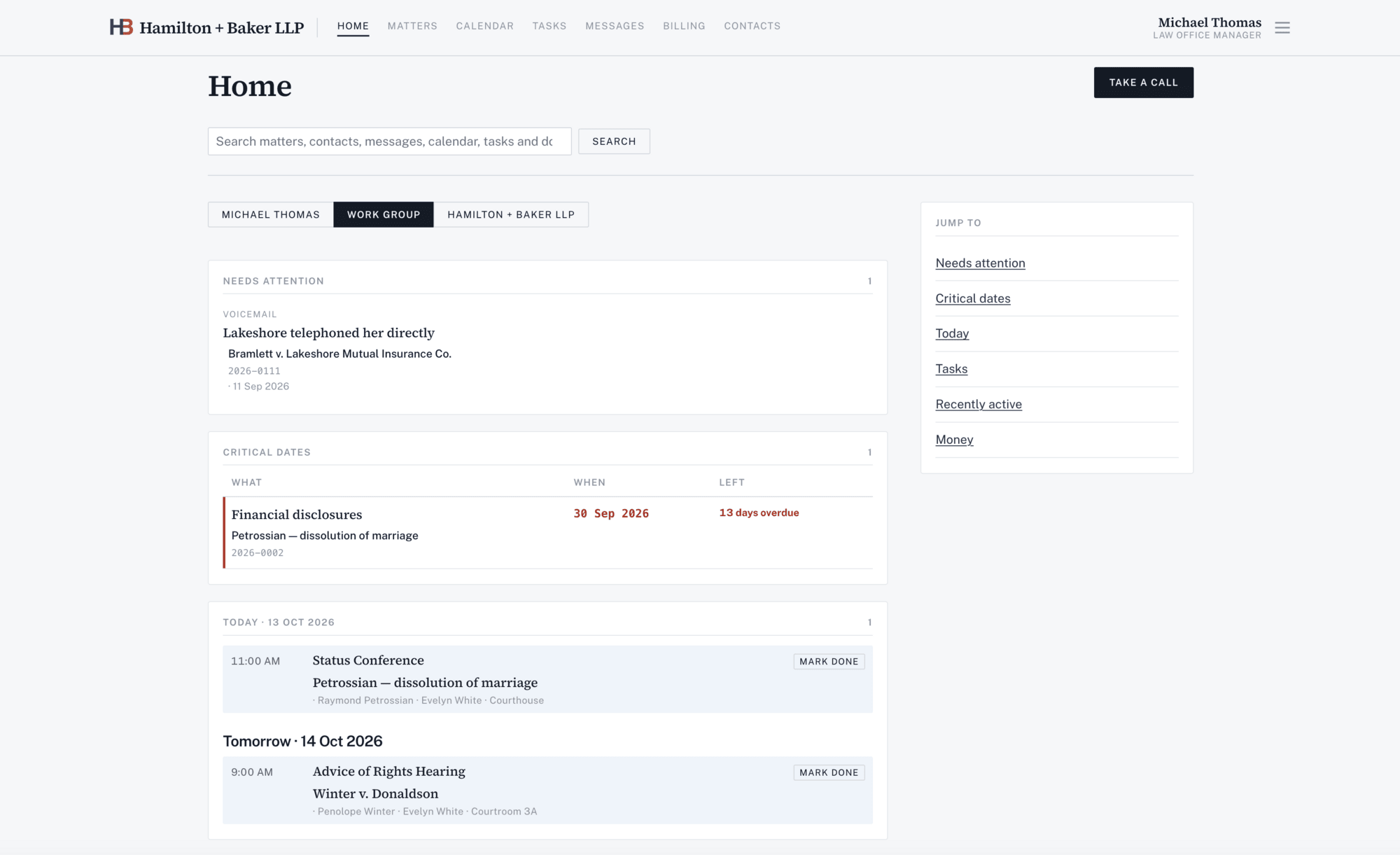Open Recently active jump link
This screenshot has width=1400, height=855.
coord(979,404)
